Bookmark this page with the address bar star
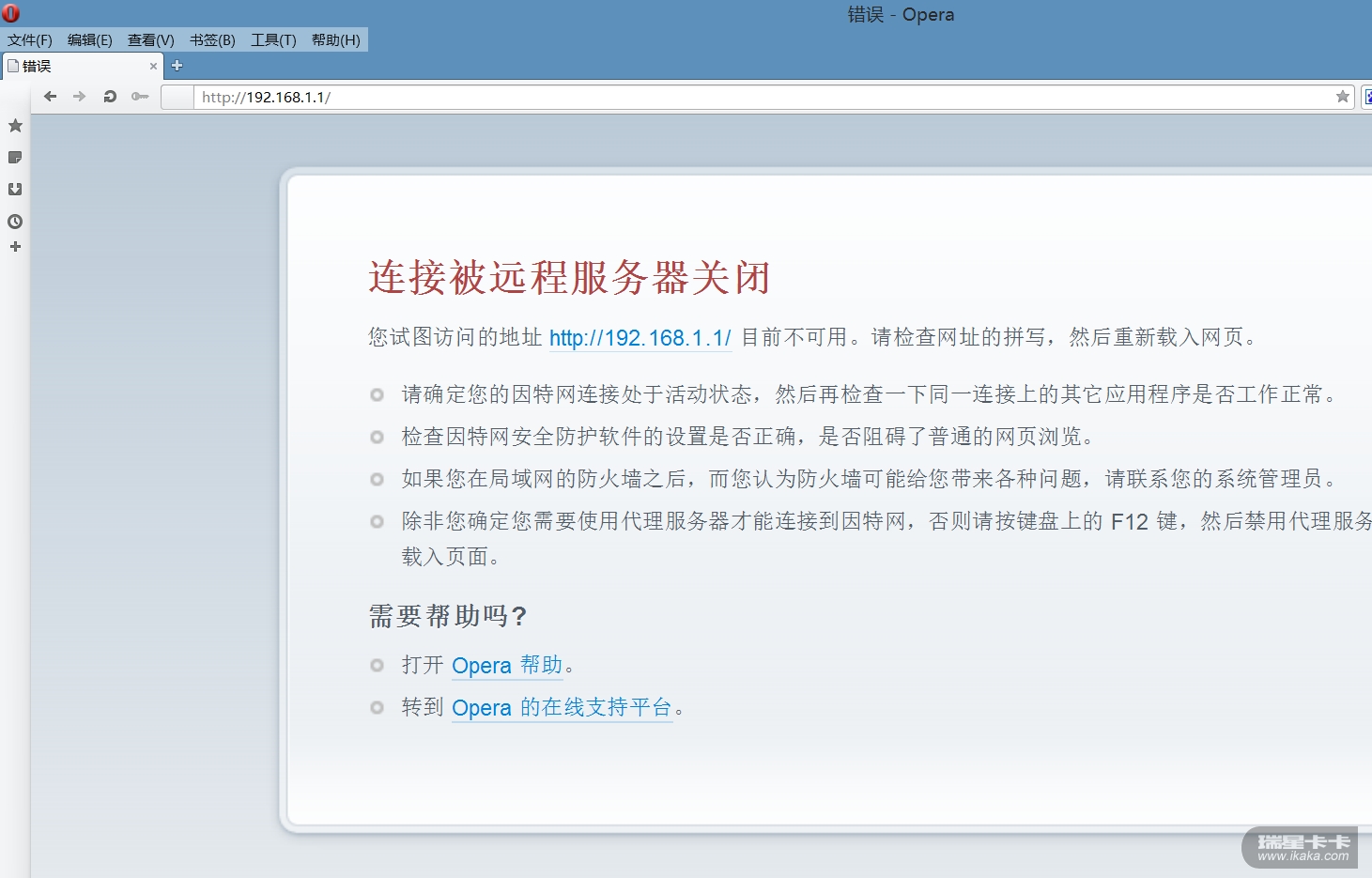 tap(1343, 97)
